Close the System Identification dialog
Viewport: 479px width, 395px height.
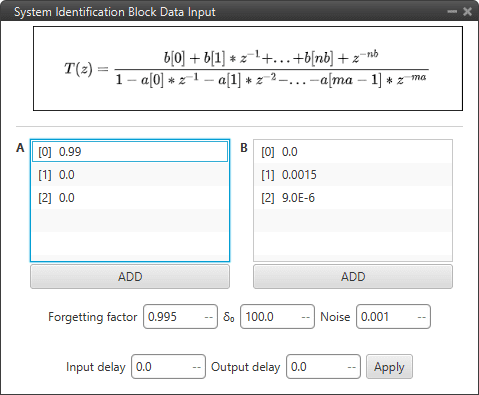[467, 12]
